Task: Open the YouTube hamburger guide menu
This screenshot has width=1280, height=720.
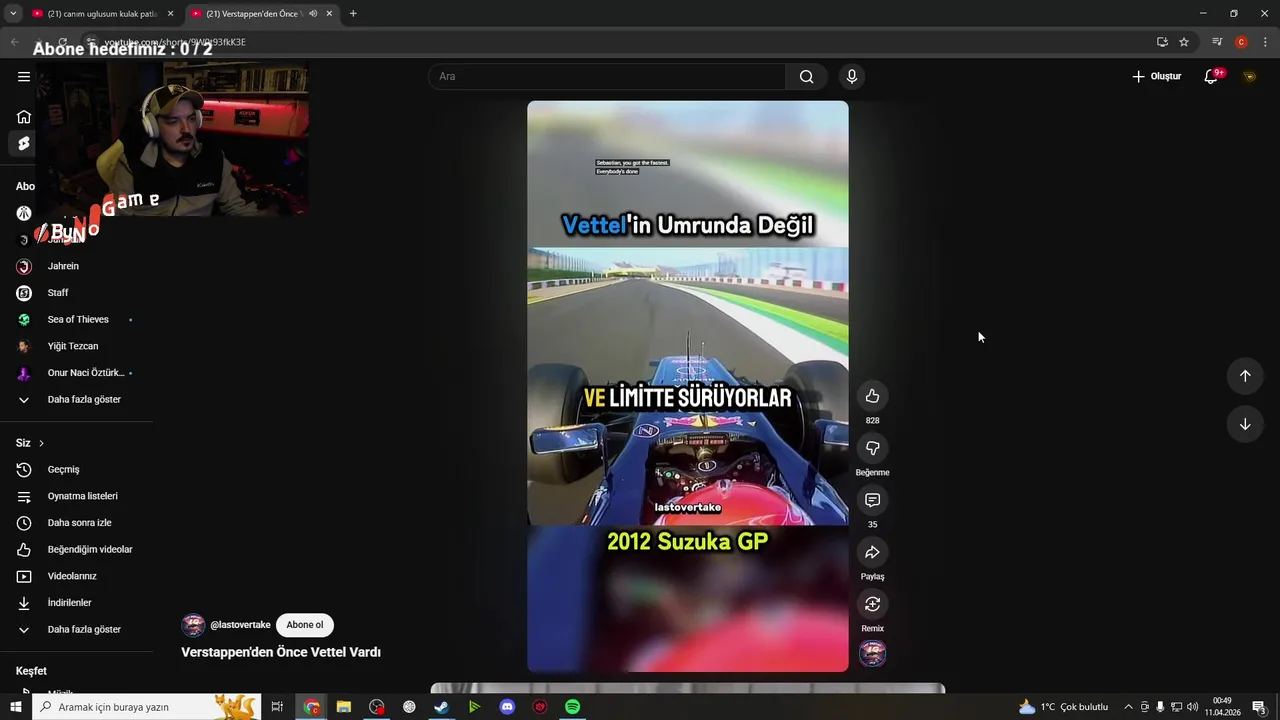Action: pyautogui.click(x=24, y=77)
